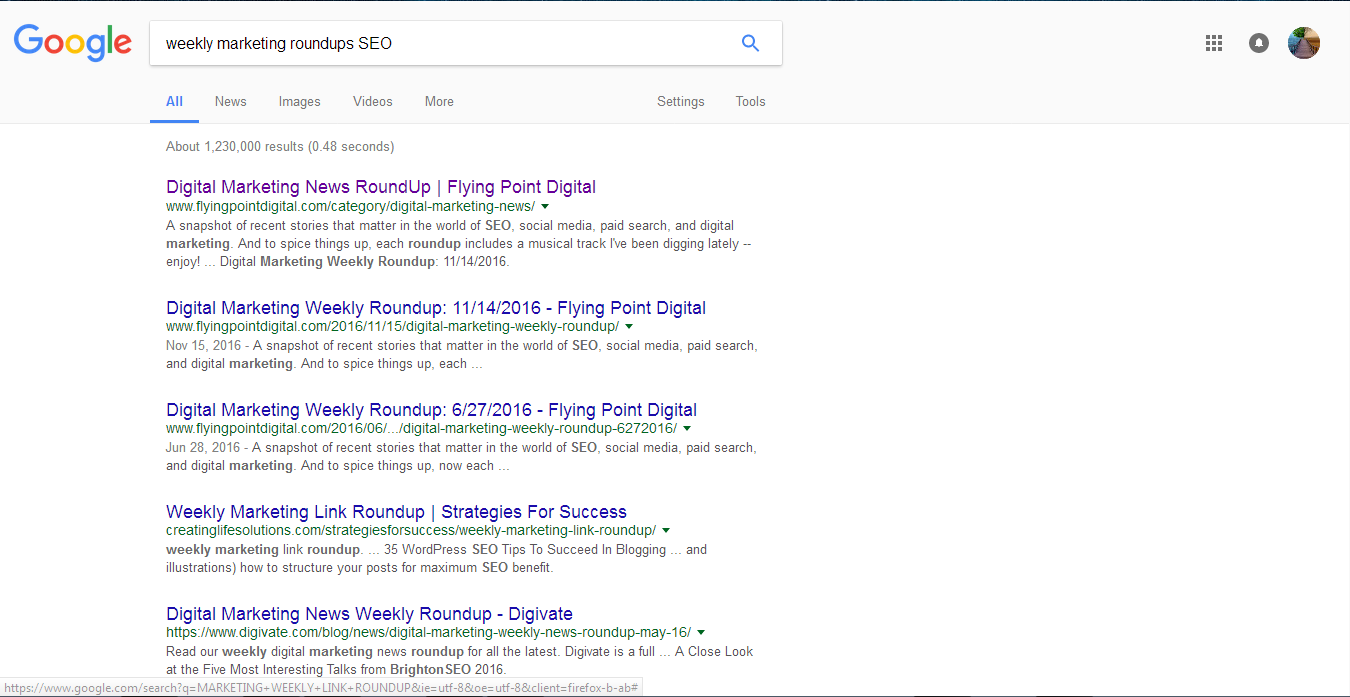Open Weekly Marketing Link Roundup Strategies For Success
Viewport: 1350px width, 697px height.
pos(396,512)
